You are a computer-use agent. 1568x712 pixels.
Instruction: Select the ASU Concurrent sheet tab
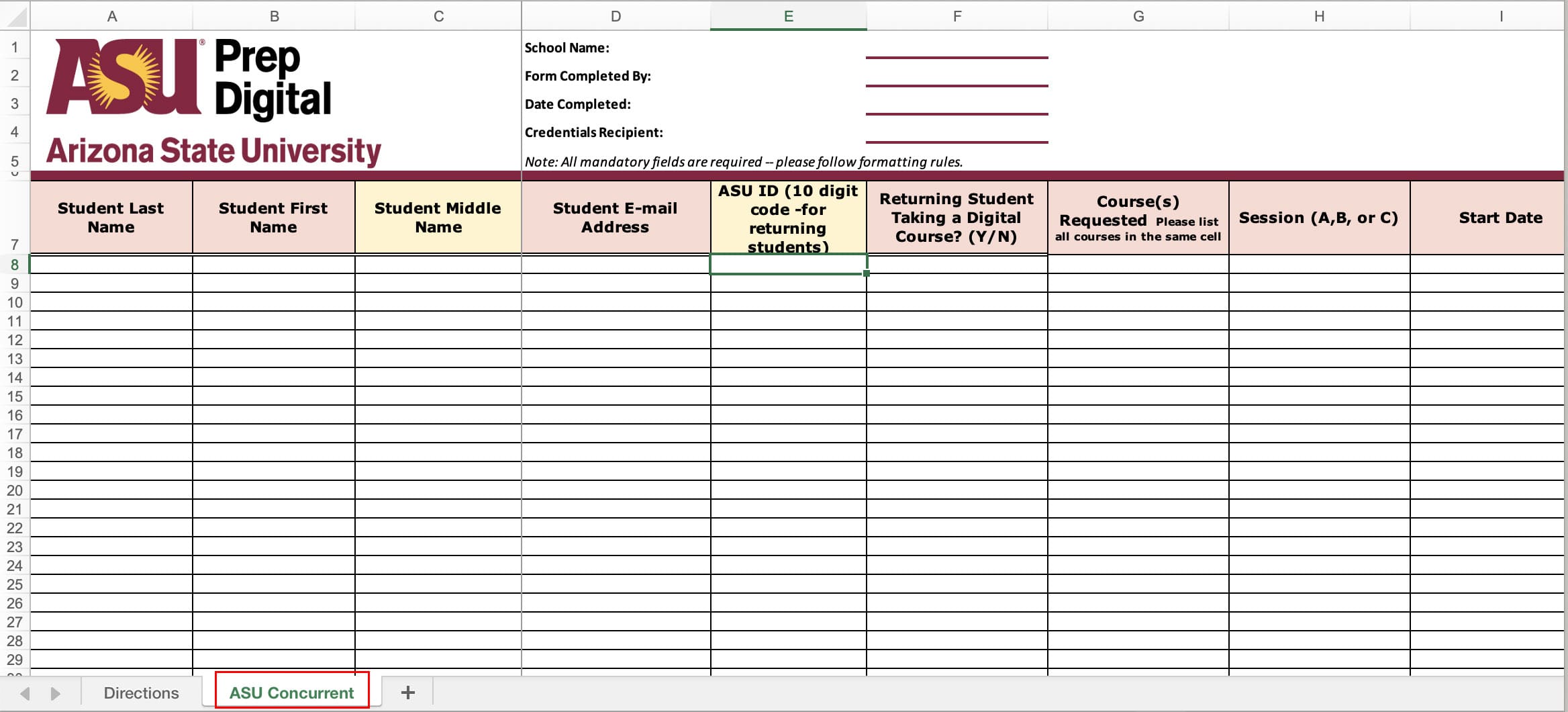pos(291,693)
